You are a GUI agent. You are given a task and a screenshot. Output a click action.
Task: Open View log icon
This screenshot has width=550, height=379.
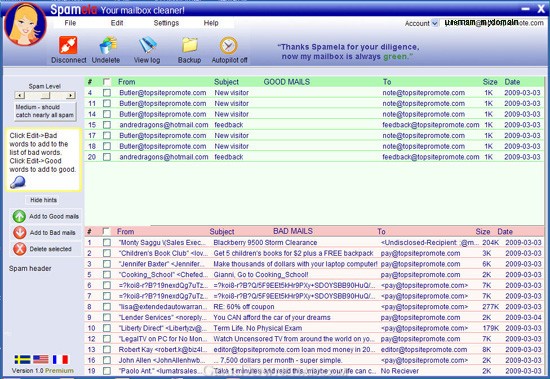[148, 45]
